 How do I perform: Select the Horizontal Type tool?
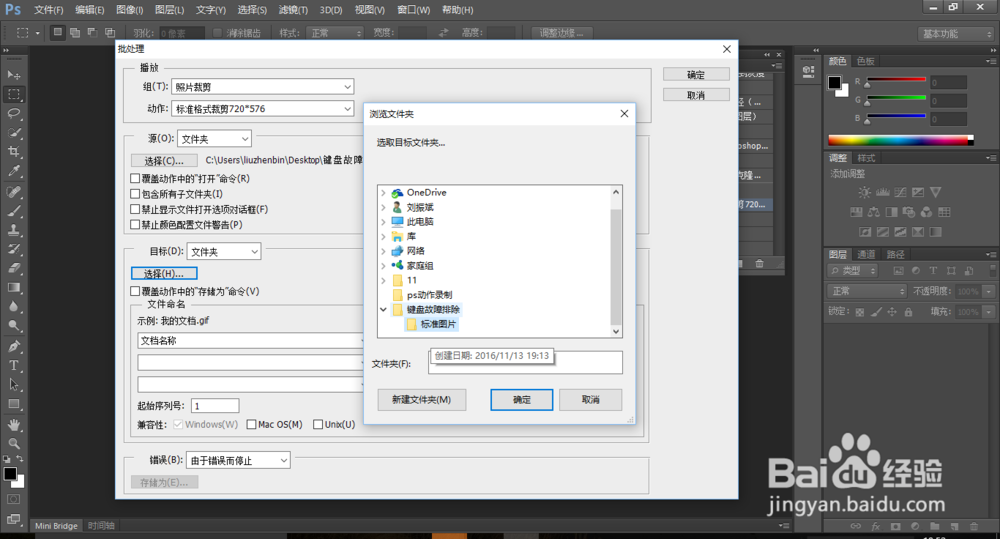click(13, 365)
